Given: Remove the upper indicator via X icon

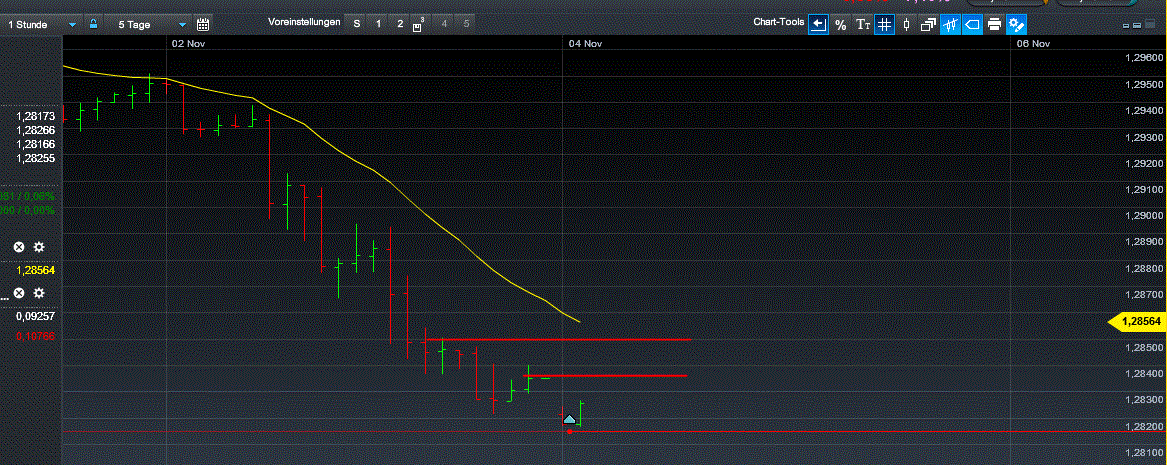Looking at the screenshot, I should [x=19, y=247].
